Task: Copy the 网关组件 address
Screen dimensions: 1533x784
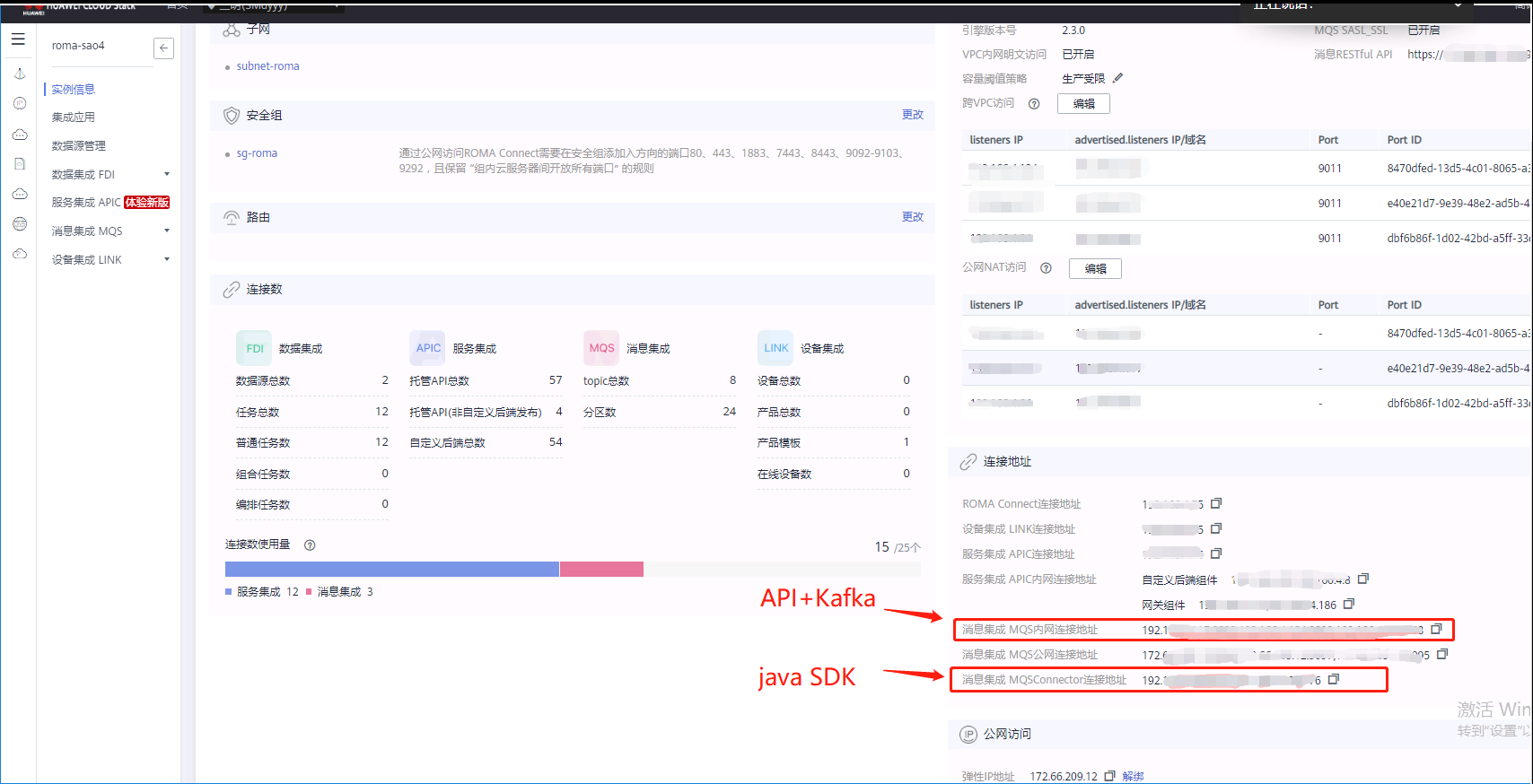Action: pyautogui.click(x=1348, y=604)
